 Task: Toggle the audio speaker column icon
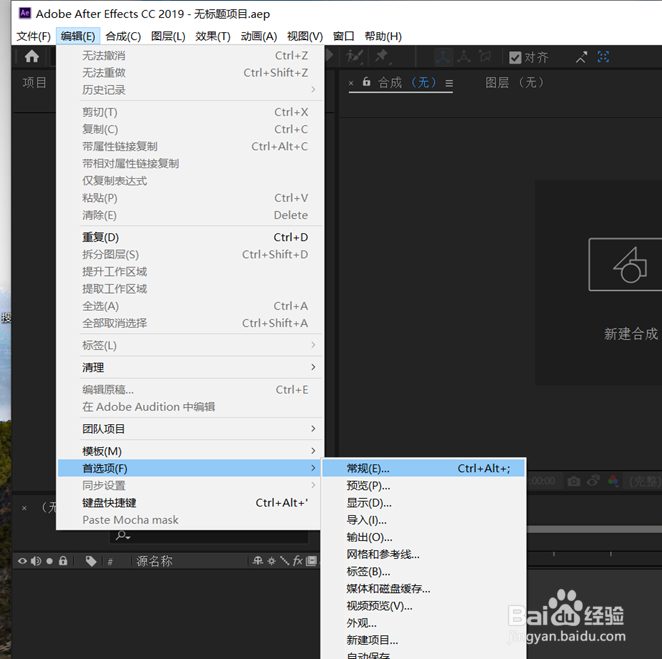pos(36,561)
